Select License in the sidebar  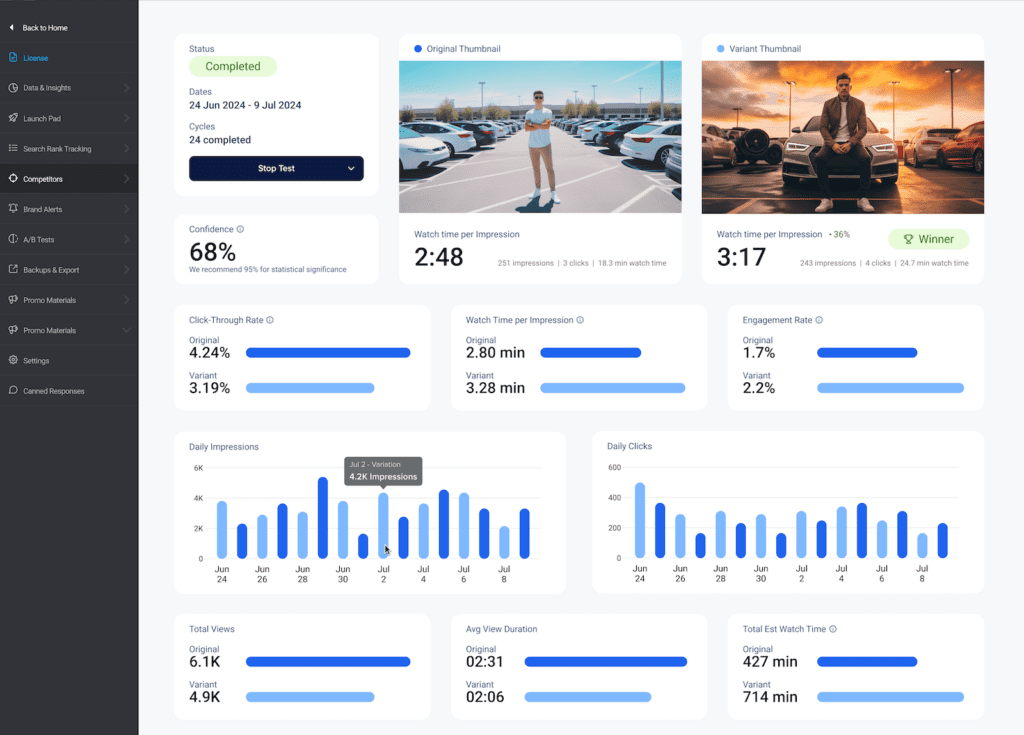tap(35, 58)
